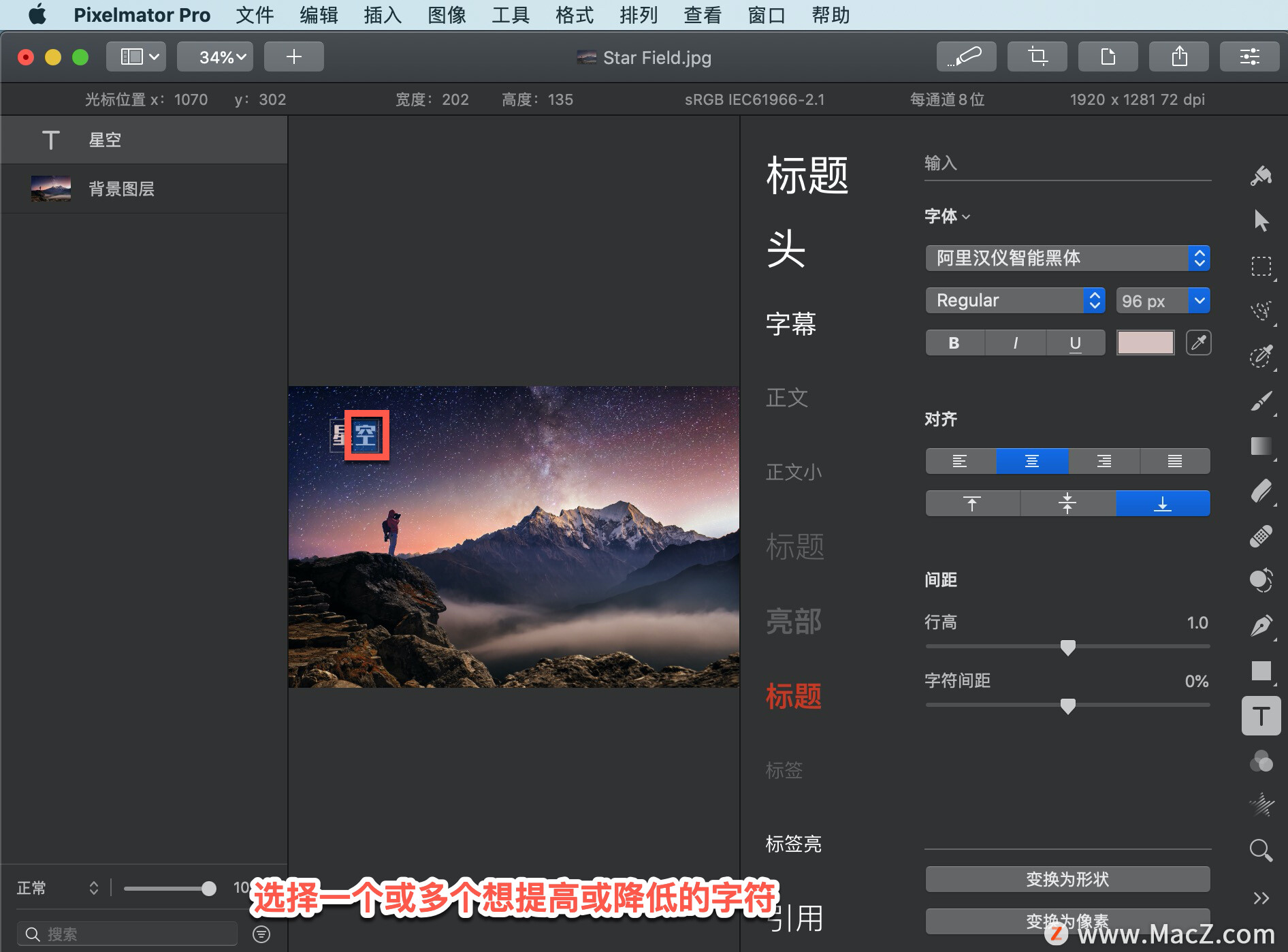Select the Type tool in the toolbar
This screenshot has height=952, width=1288.
1261,716
